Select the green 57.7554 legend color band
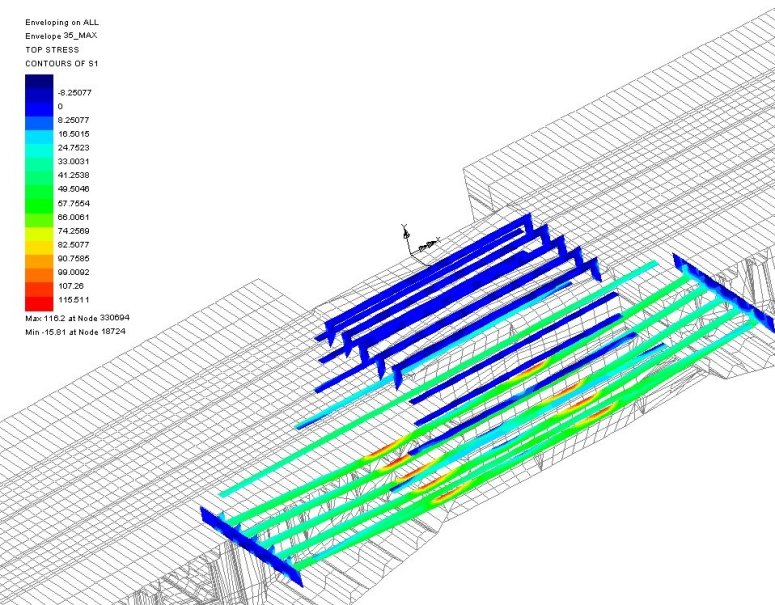The image size is (775, 605). click(x=39, y=201)
